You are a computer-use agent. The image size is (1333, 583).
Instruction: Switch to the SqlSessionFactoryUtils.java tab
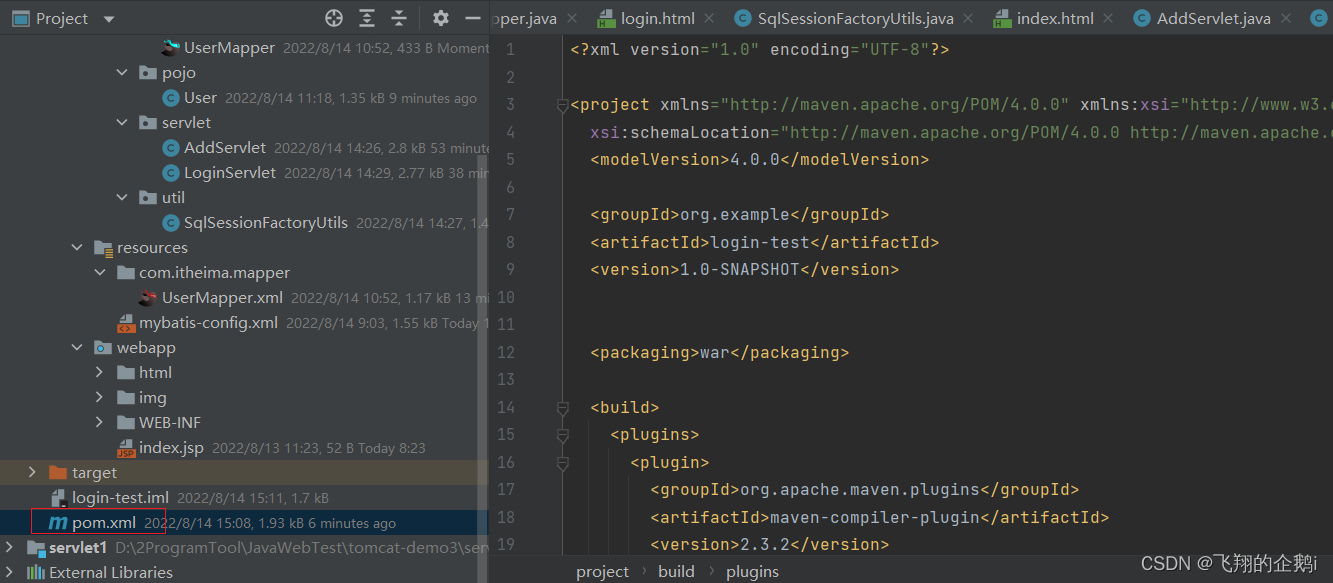[x=855, y=18]
